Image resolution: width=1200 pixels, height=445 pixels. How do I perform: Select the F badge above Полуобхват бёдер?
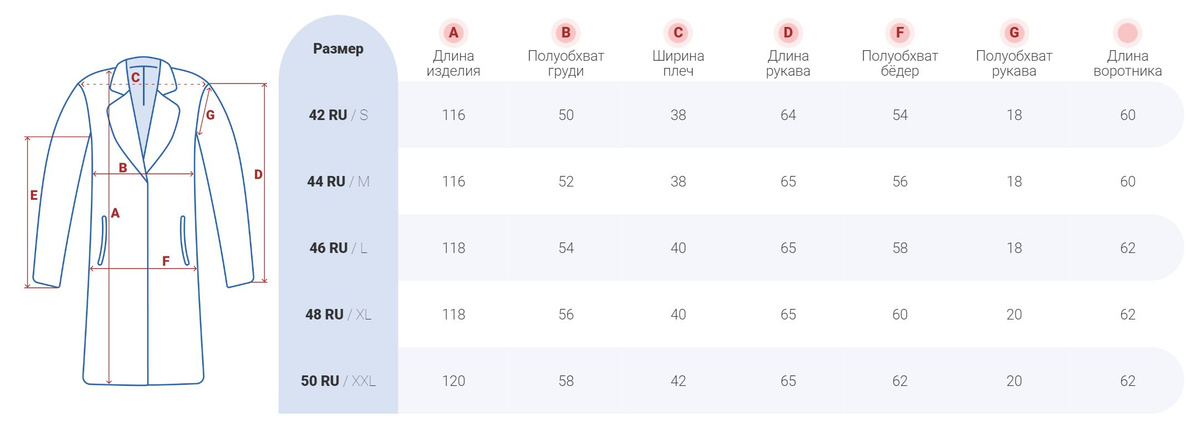900,33
